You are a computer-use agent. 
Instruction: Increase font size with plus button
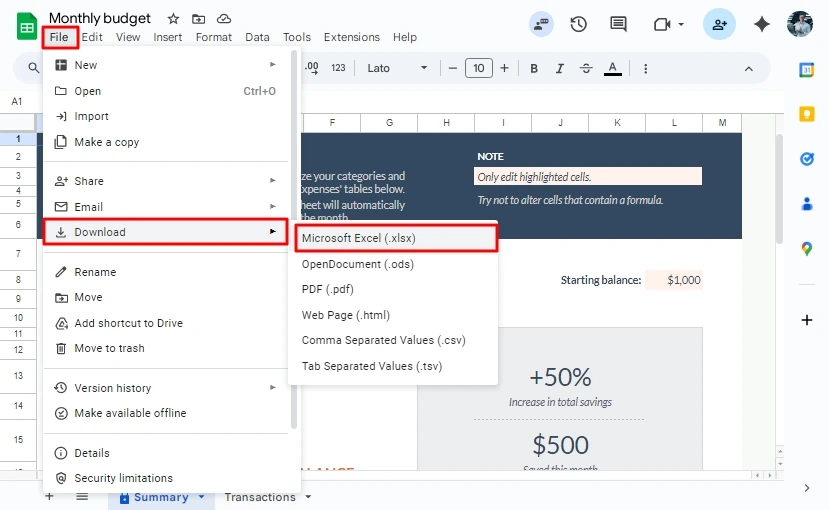pyautogui.click(x=504, y=68)
